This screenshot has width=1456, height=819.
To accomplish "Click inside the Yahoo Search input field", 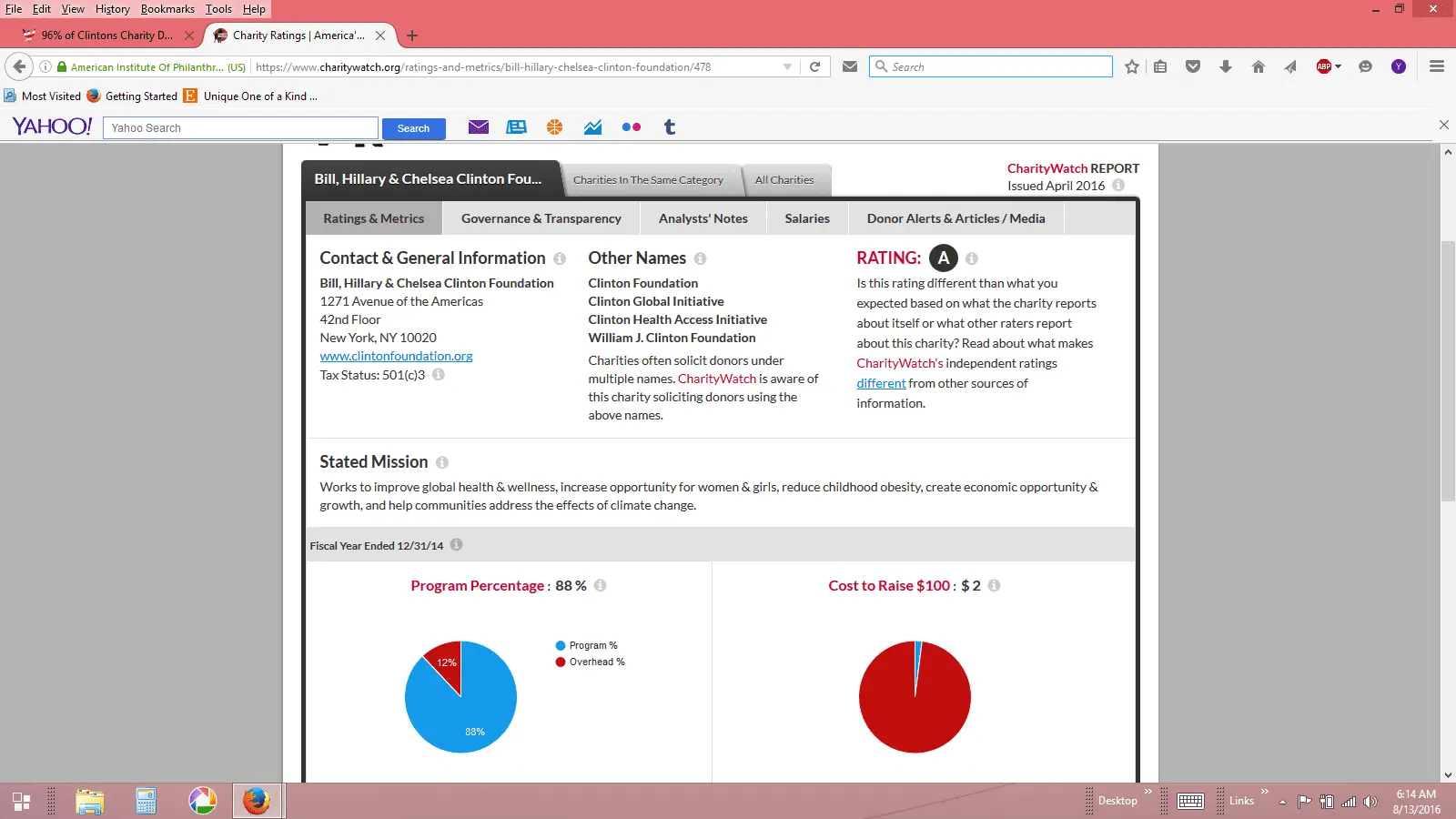I will coord(240,128).
